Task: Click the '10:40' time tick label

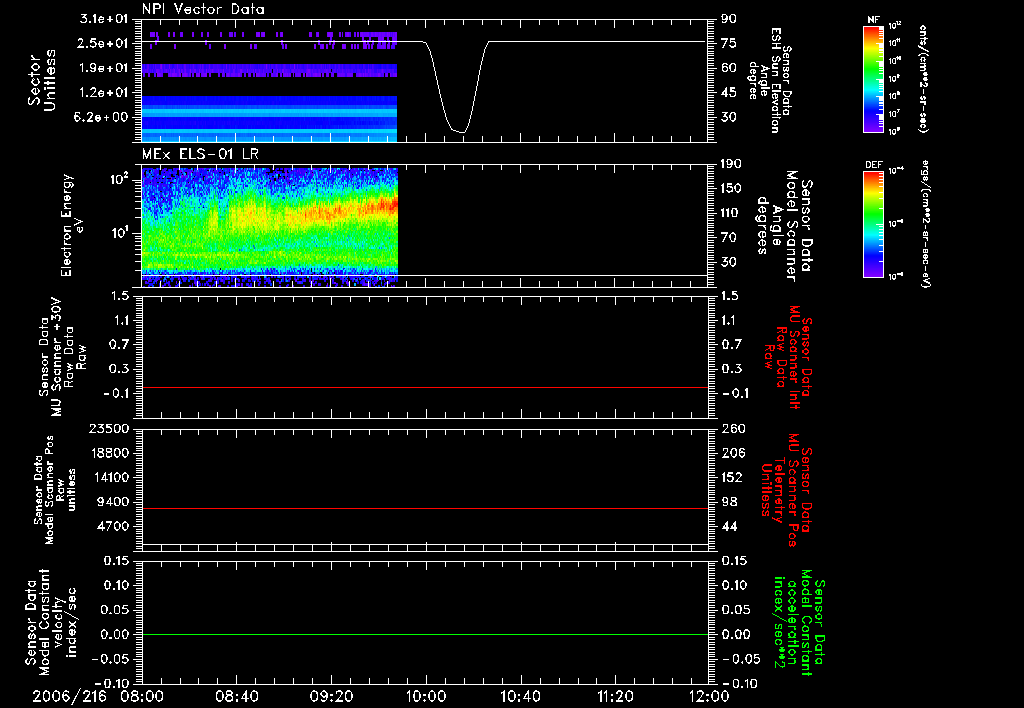Action: click(520, 697)
